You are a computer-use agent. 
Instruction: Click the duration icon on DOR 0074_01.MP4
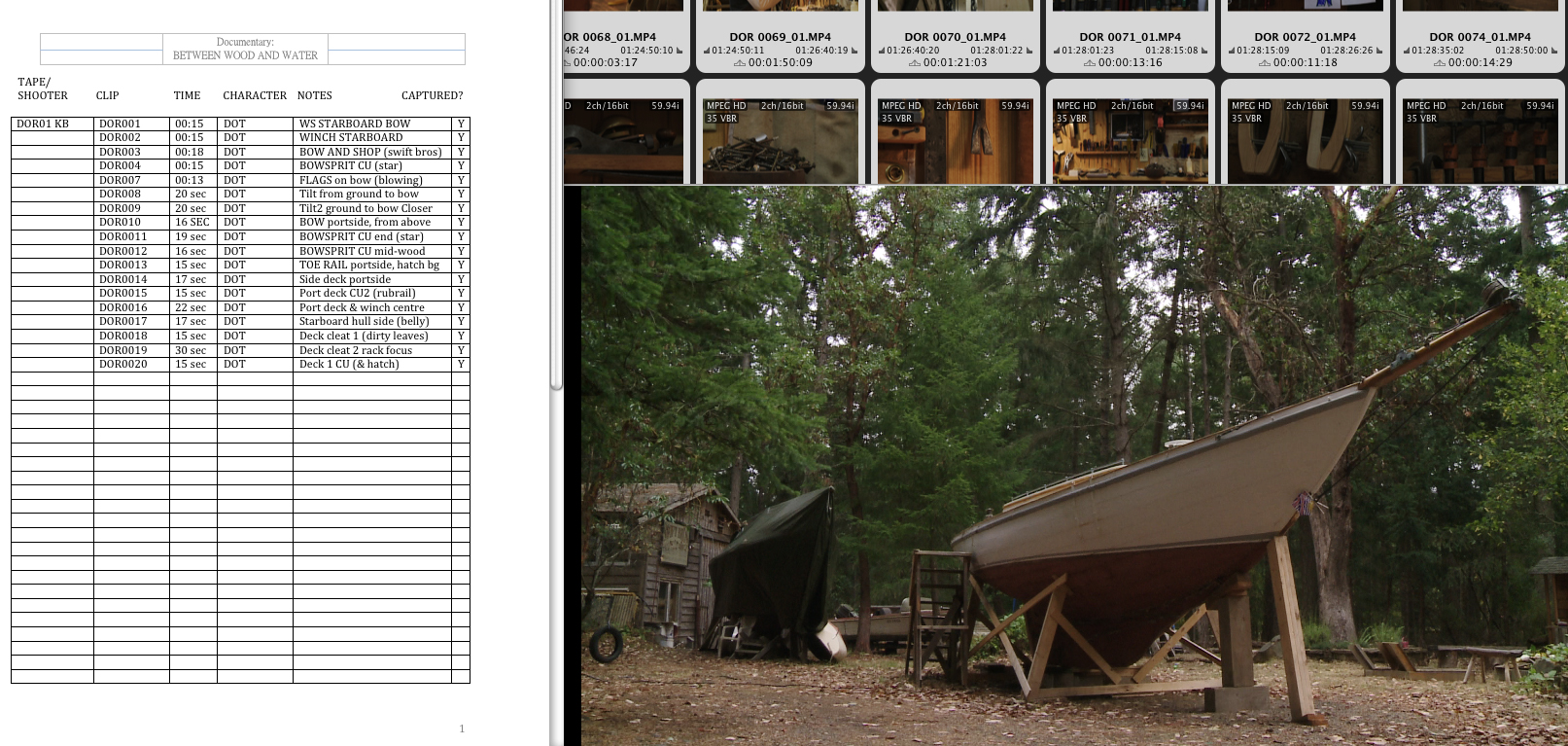click(1440, 63)
